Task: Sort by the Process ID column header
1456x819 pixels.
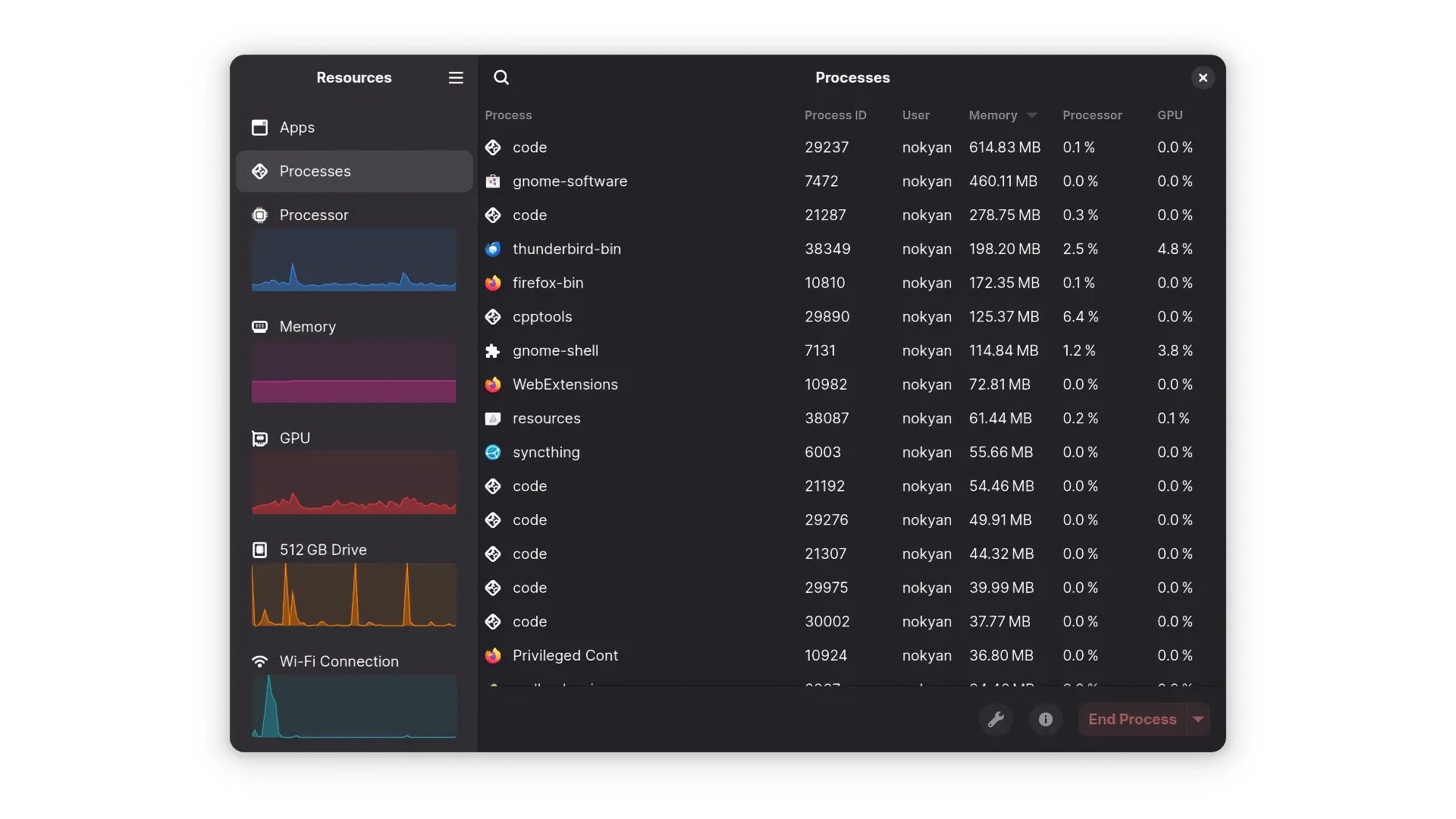Action: [835, 115]
